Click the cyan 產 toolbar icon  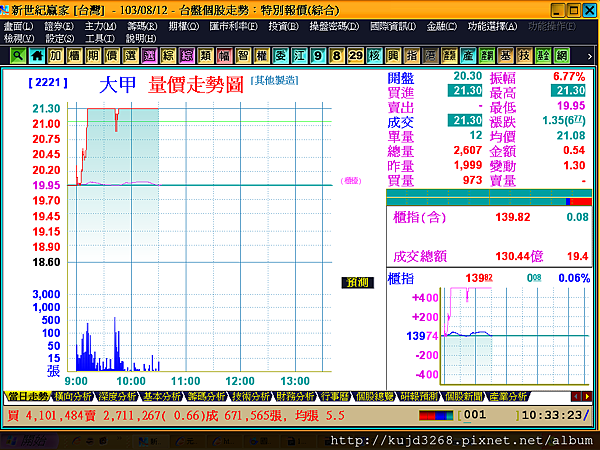(x=468, y=56)
